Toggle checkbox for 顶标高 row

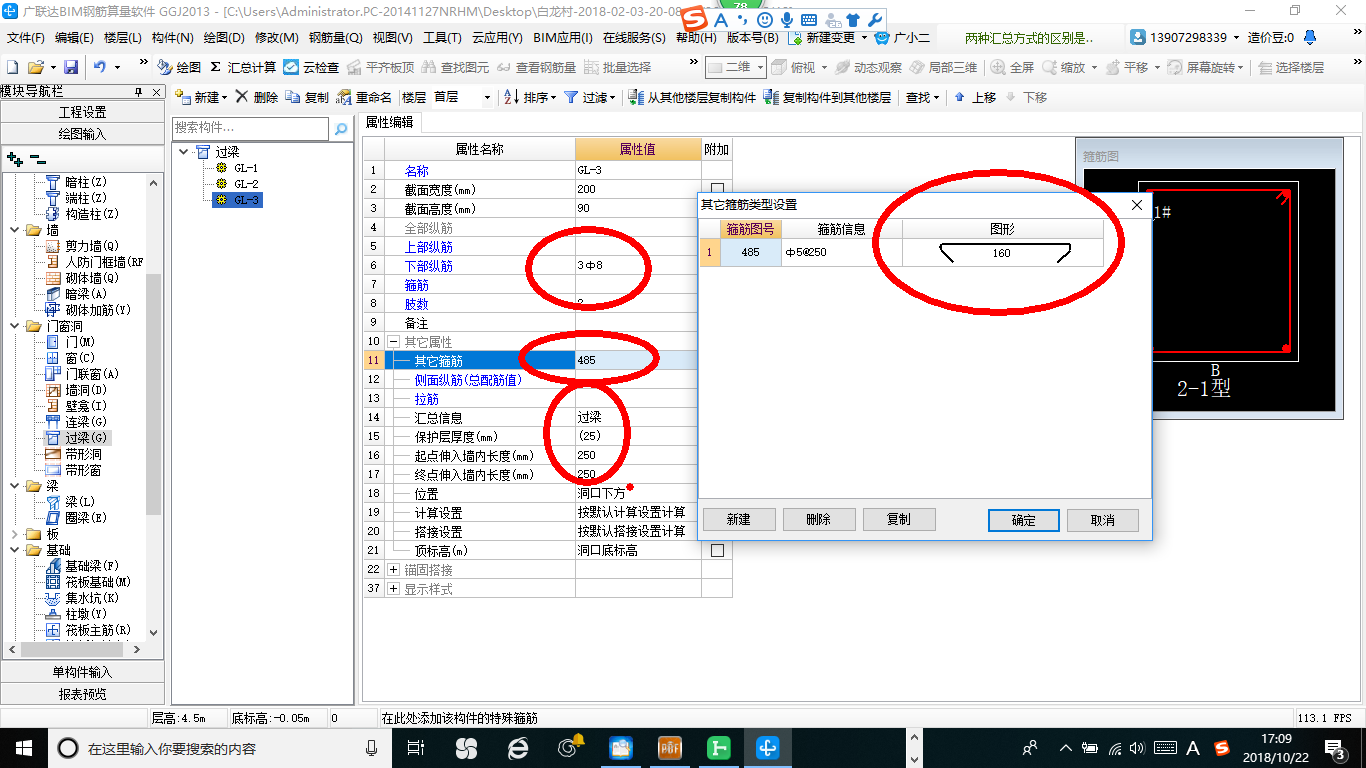tap(717, 550)
